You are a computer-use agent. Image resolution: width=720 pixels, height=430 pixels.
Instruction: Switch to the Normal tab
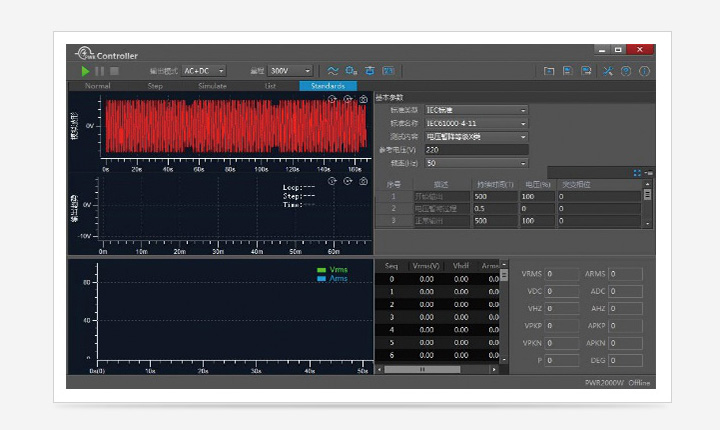(98, 86)
